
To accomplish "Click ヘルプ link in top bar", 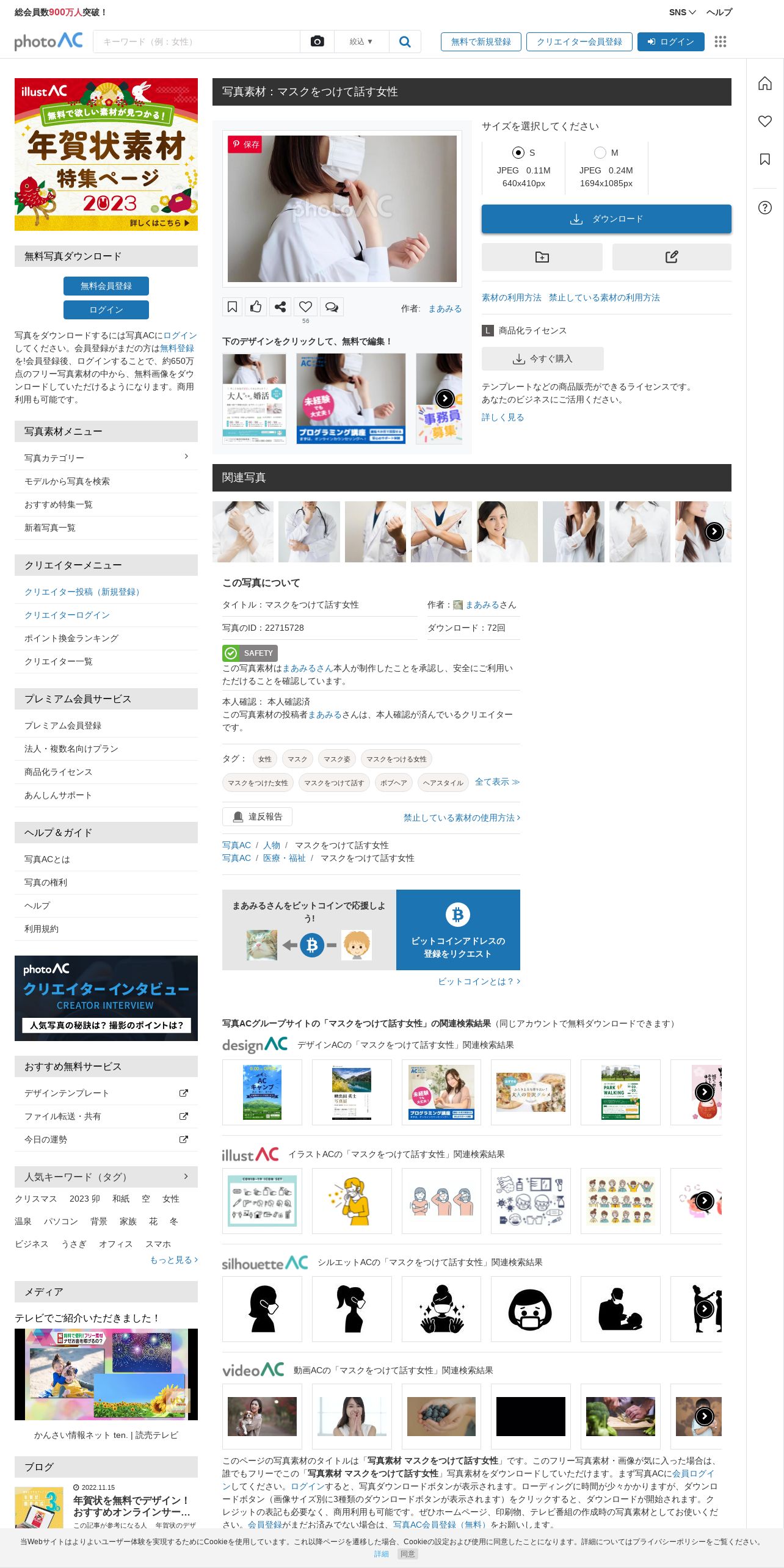I will tap(719, 12).
